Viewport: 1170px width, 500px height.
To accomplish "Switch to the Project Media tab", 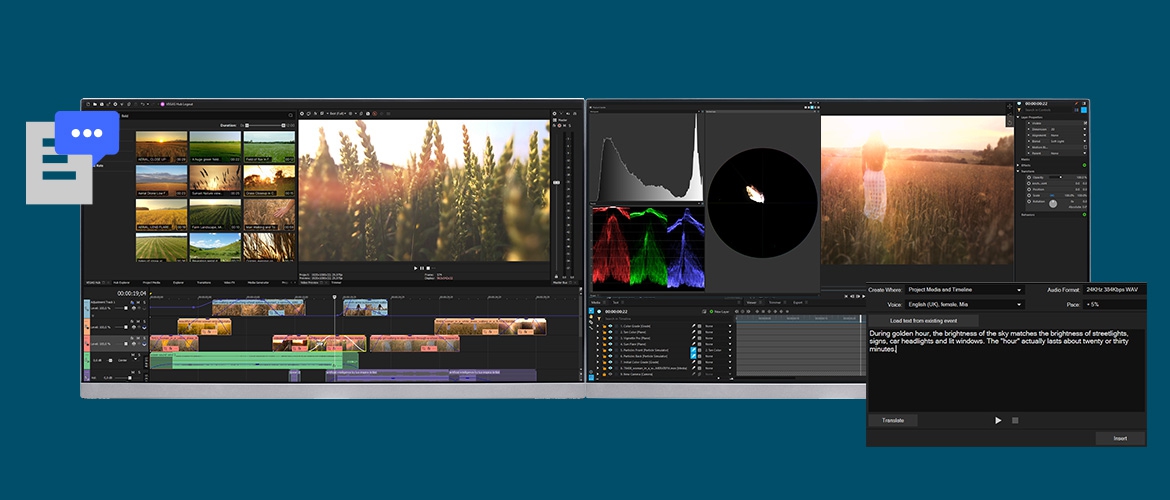I will click(151, 282).
